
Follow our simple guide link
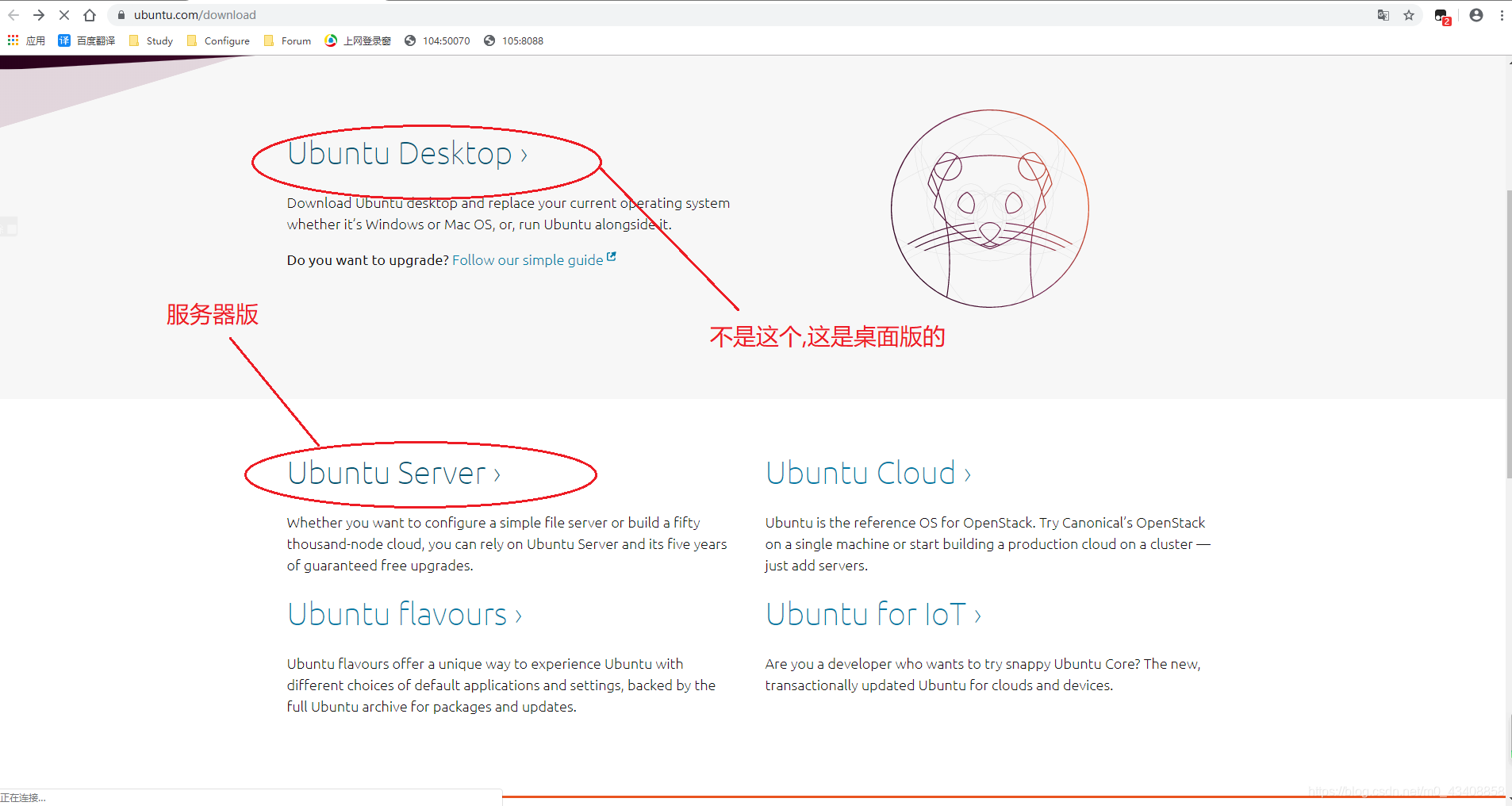pos(528,260)
